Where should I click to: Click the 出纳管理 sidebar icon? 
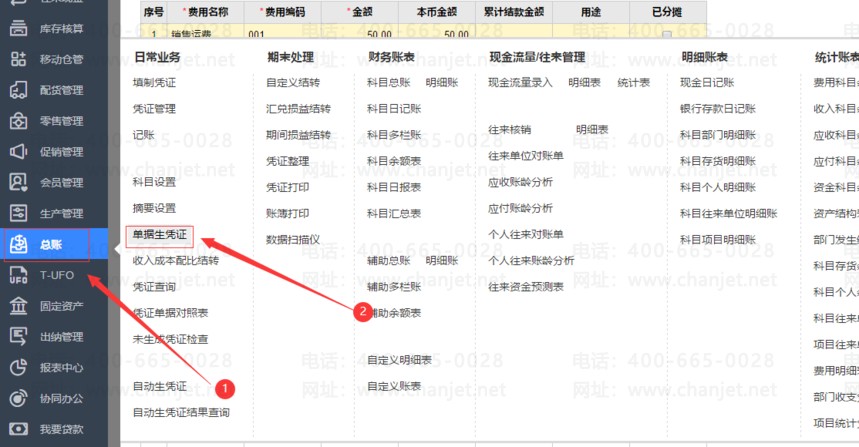tap(18, 336)
